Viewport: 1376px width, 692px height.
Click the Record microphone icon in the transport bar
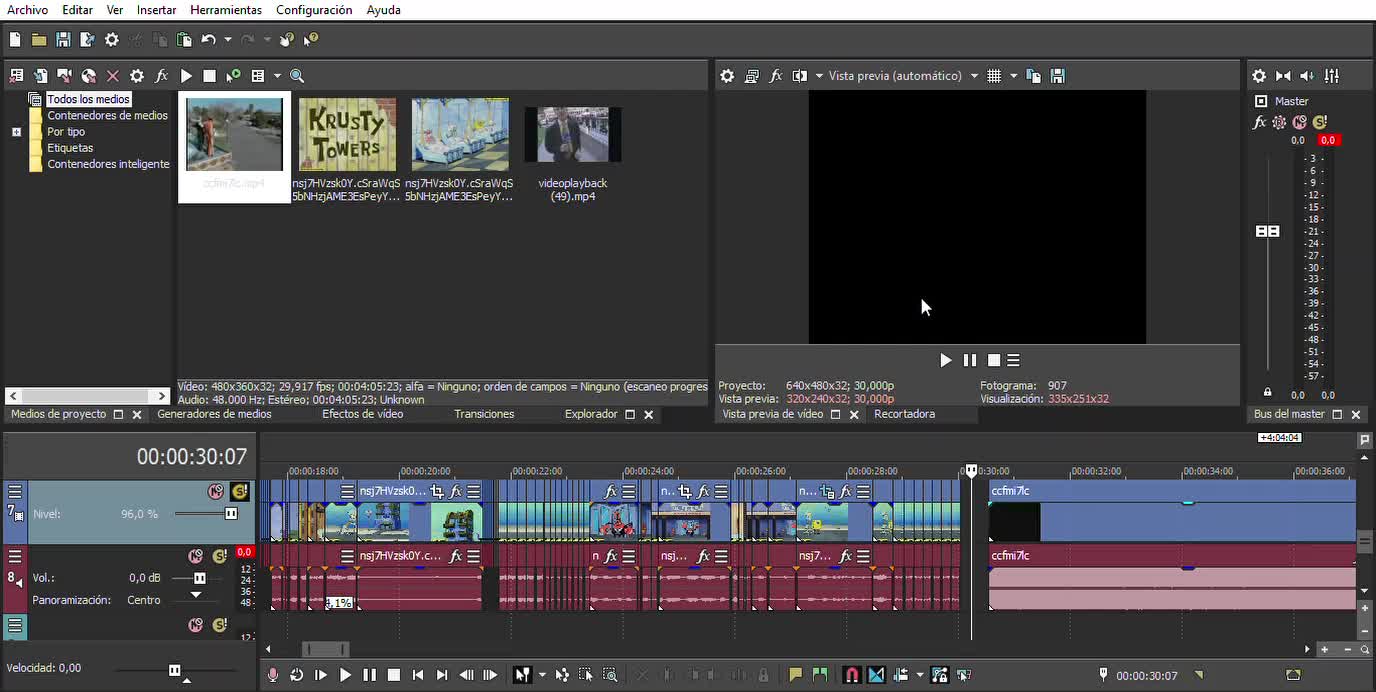[x=272, y=675]
